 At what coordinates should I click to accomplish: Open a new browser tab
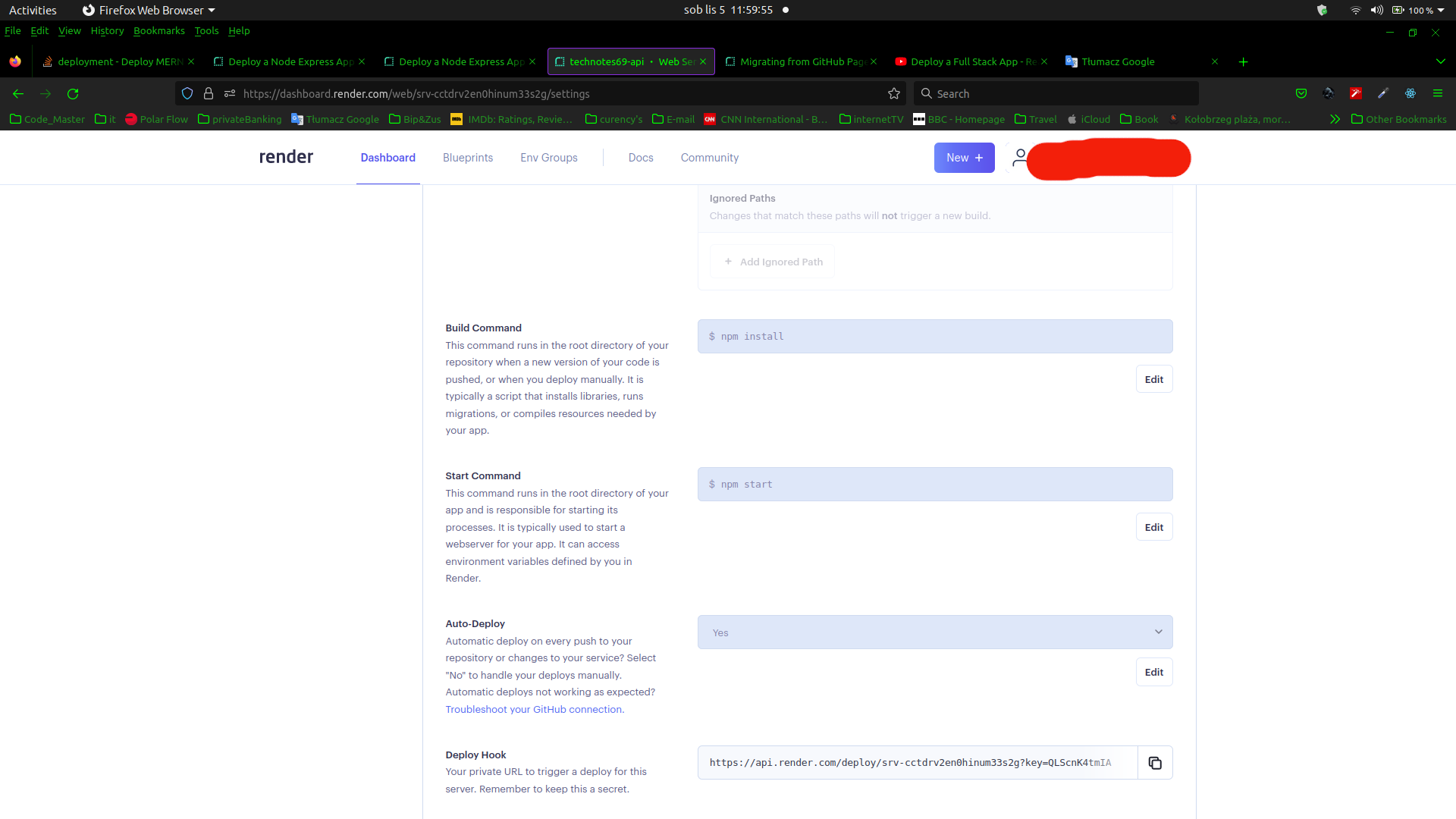point(1243,62)
